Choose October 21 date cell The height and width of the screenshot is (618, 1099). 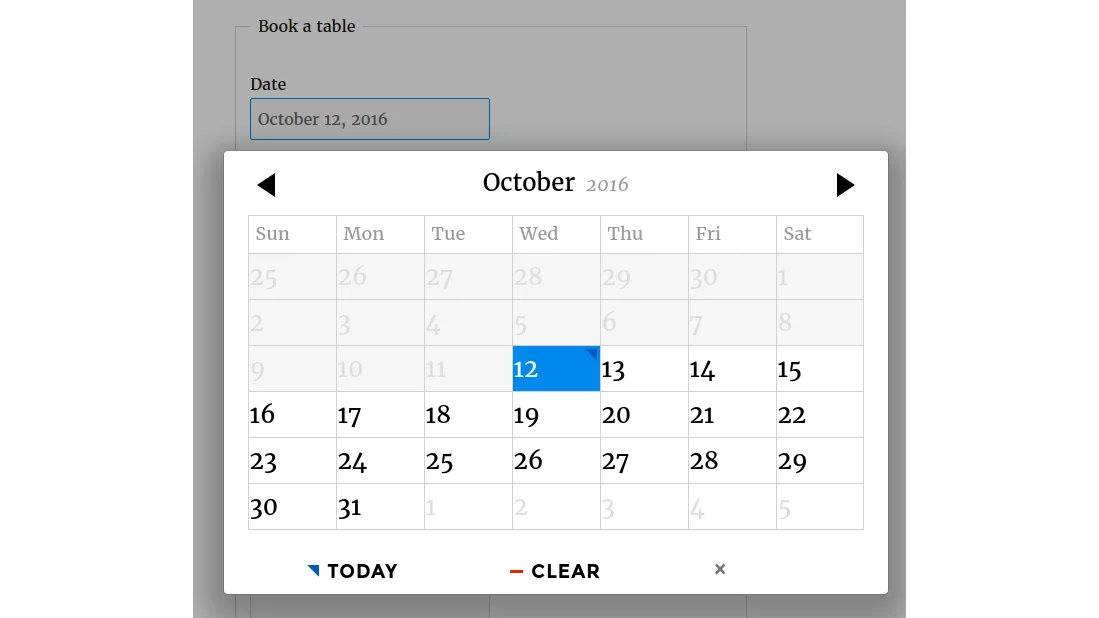[x=732, y=415]
